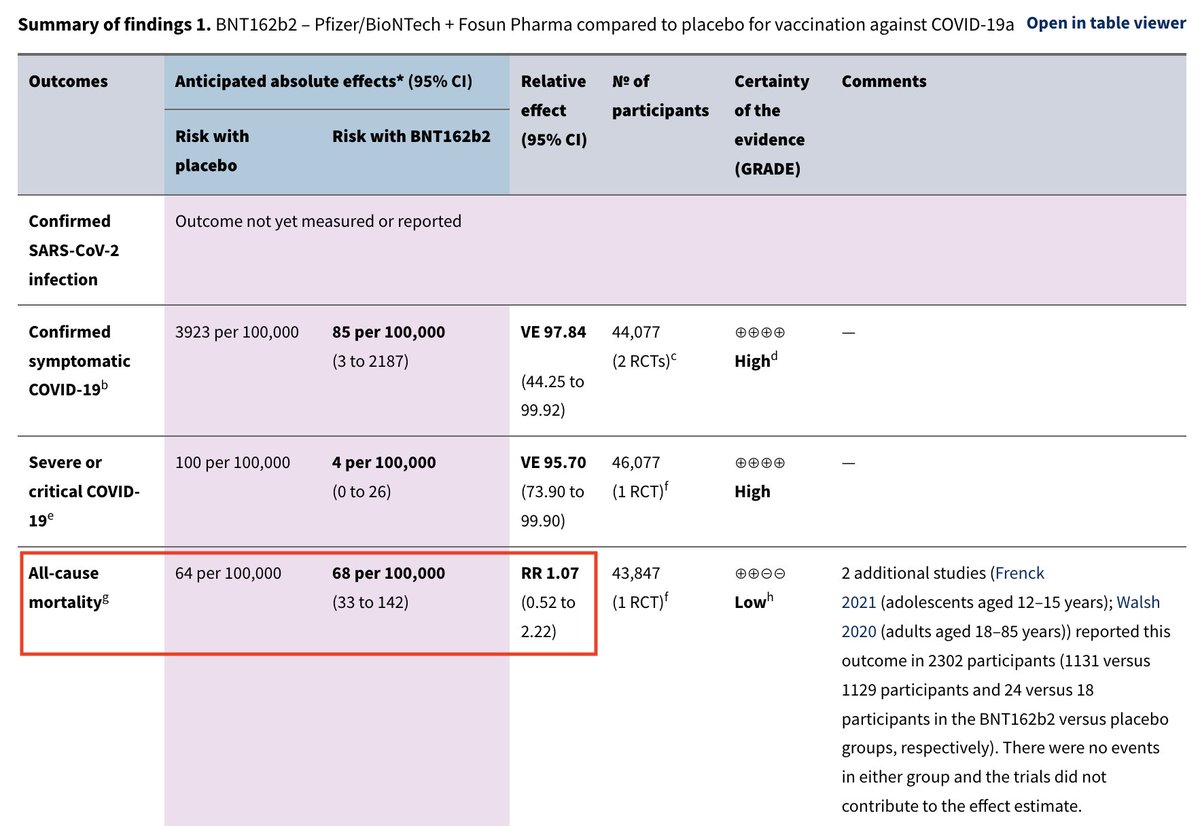Open the 'Open in table viewer' link
The width and height of the screenshot is (1200, 826).
[x=1106, y=22]
